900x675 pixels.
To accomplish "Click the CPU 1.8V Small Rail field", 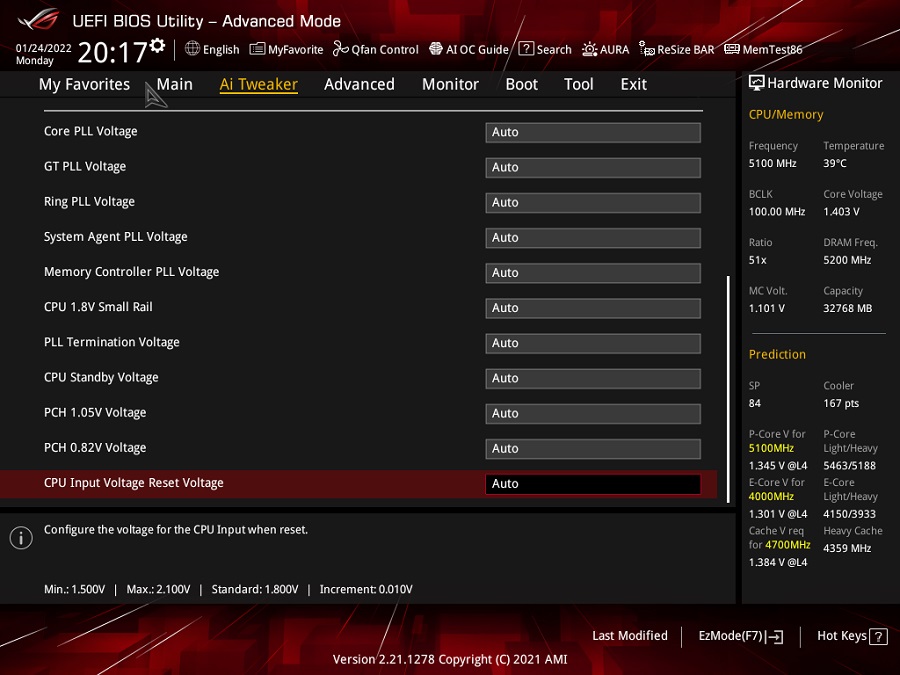I will pos(593,308).
